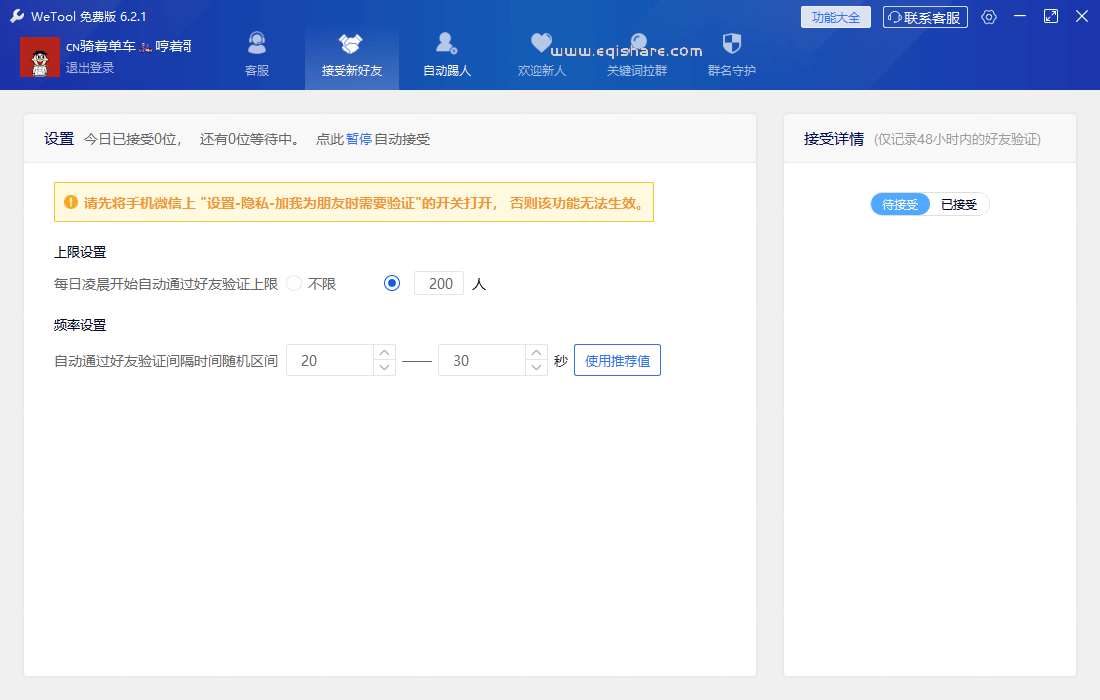Click the WeTool logo icon
Viewport: 1100px width, 700px height.
point(16,16)
